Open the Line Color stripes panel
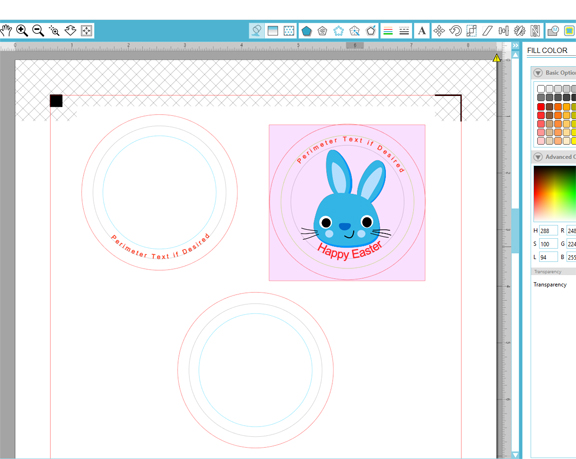The image size is (576, 459). coord(388,31)
